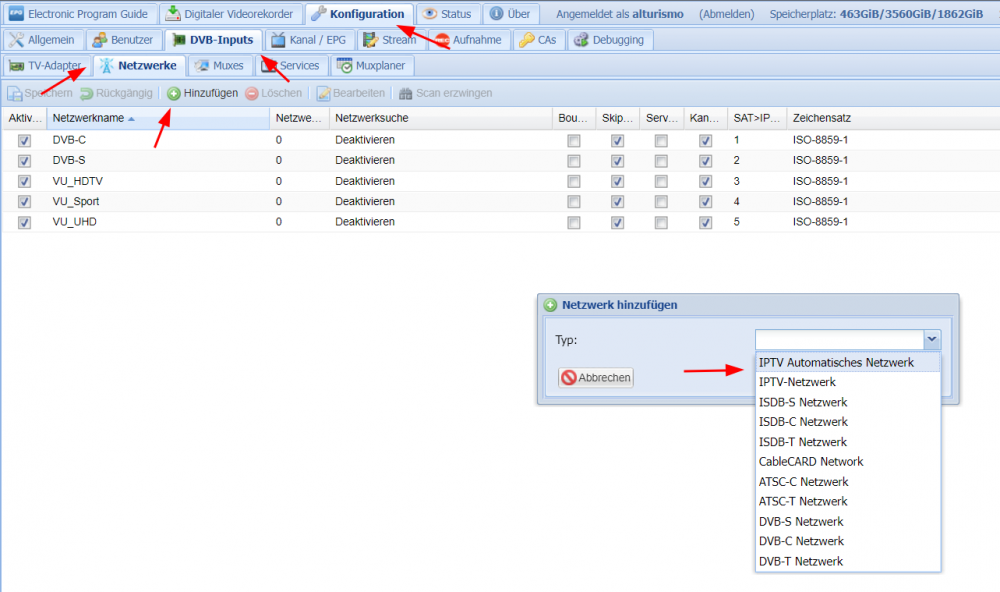Enable Bouquet checkbox in DVB-C row
Viewport: 1000px width, 592px height.
pyautogui.click(x=574, y=141)
